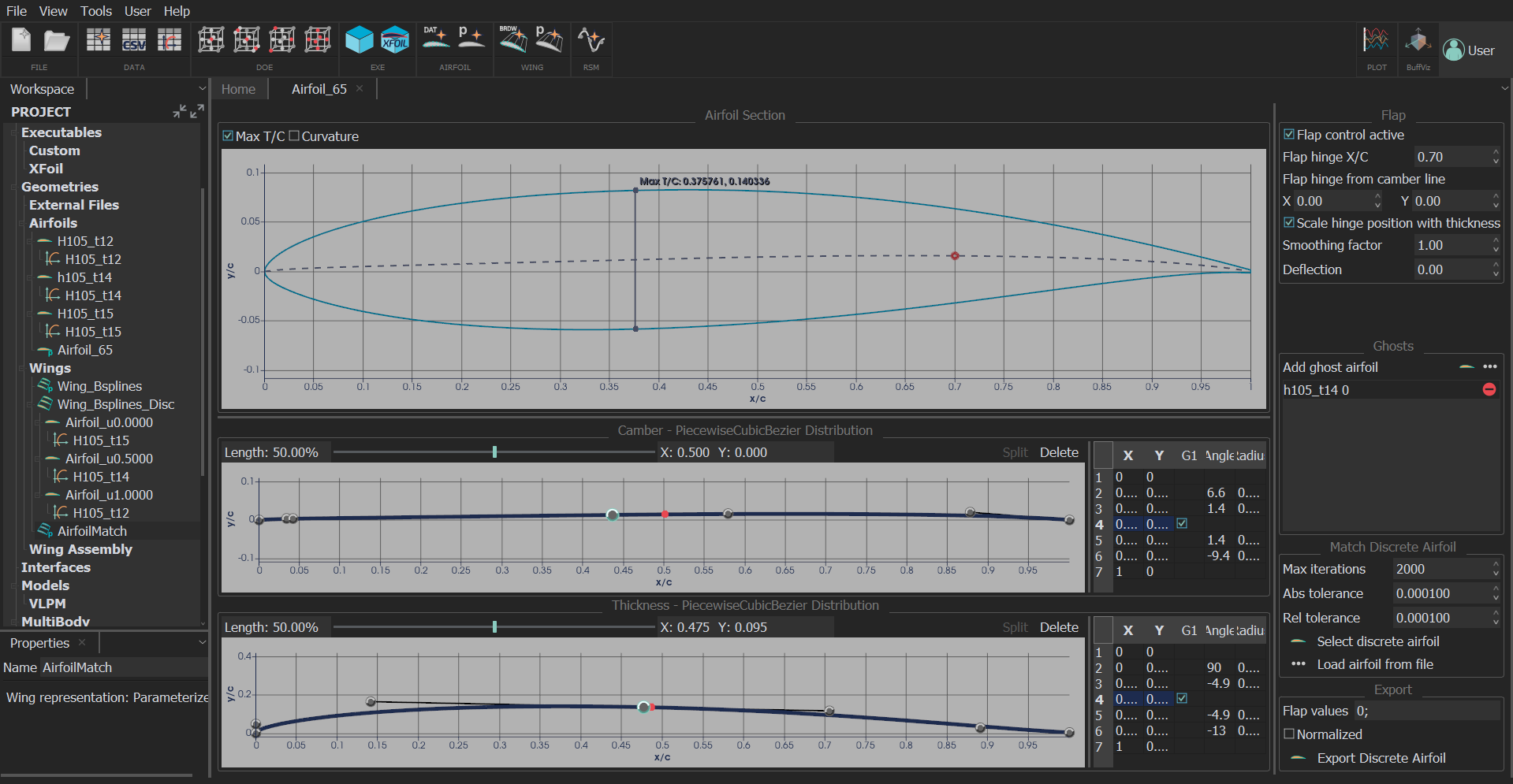The image size is (1513, 784).
Task: Click the Flap values input field
Action: pos(1426,711)
